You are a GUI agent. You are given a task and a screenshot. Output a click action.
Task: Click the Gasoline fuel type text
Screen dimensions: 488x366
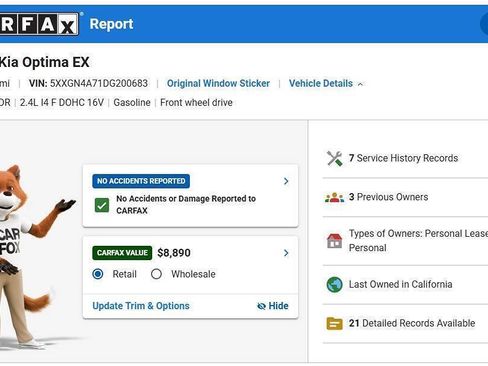point(132,103)
